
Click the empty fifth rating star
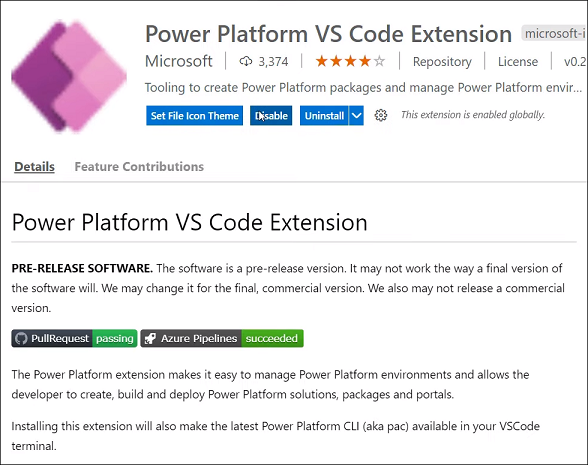coord(379,61)
